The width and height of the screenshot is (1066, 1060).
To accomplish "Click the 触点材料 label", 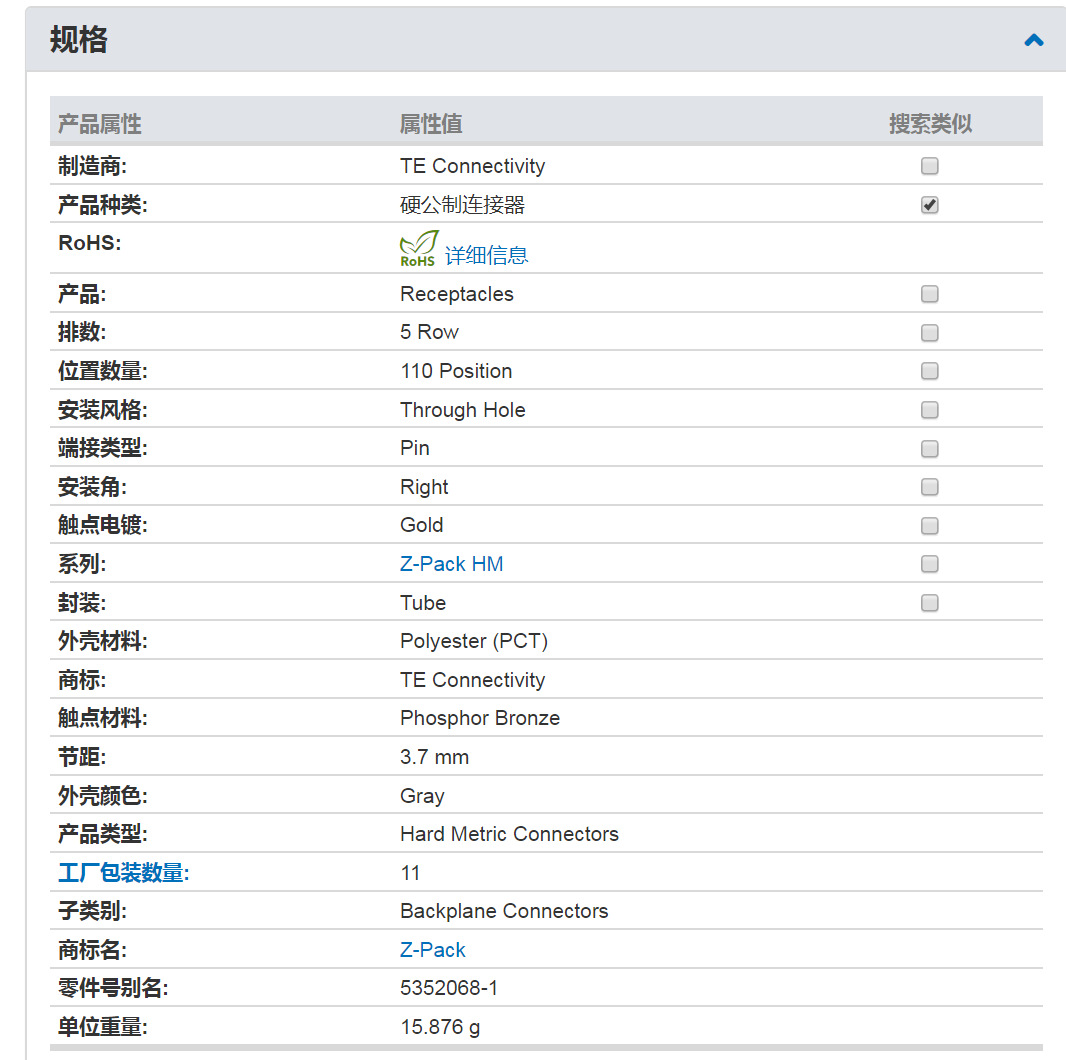I will click(x=103, y=718).
